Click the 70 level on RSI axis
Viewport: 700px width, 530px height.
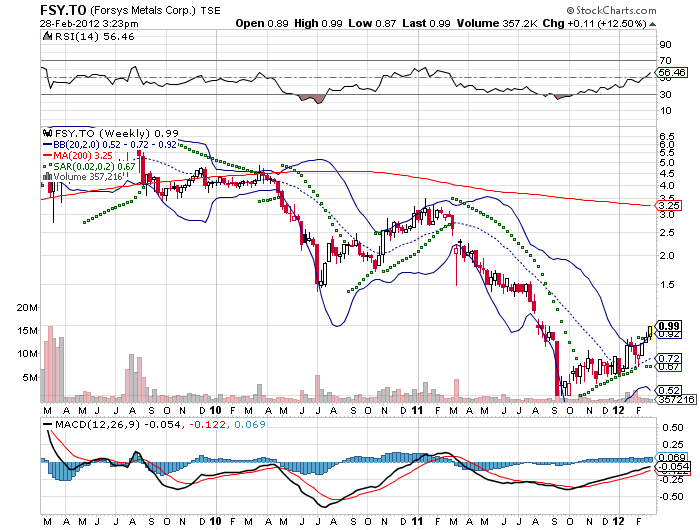pos(666,60)
